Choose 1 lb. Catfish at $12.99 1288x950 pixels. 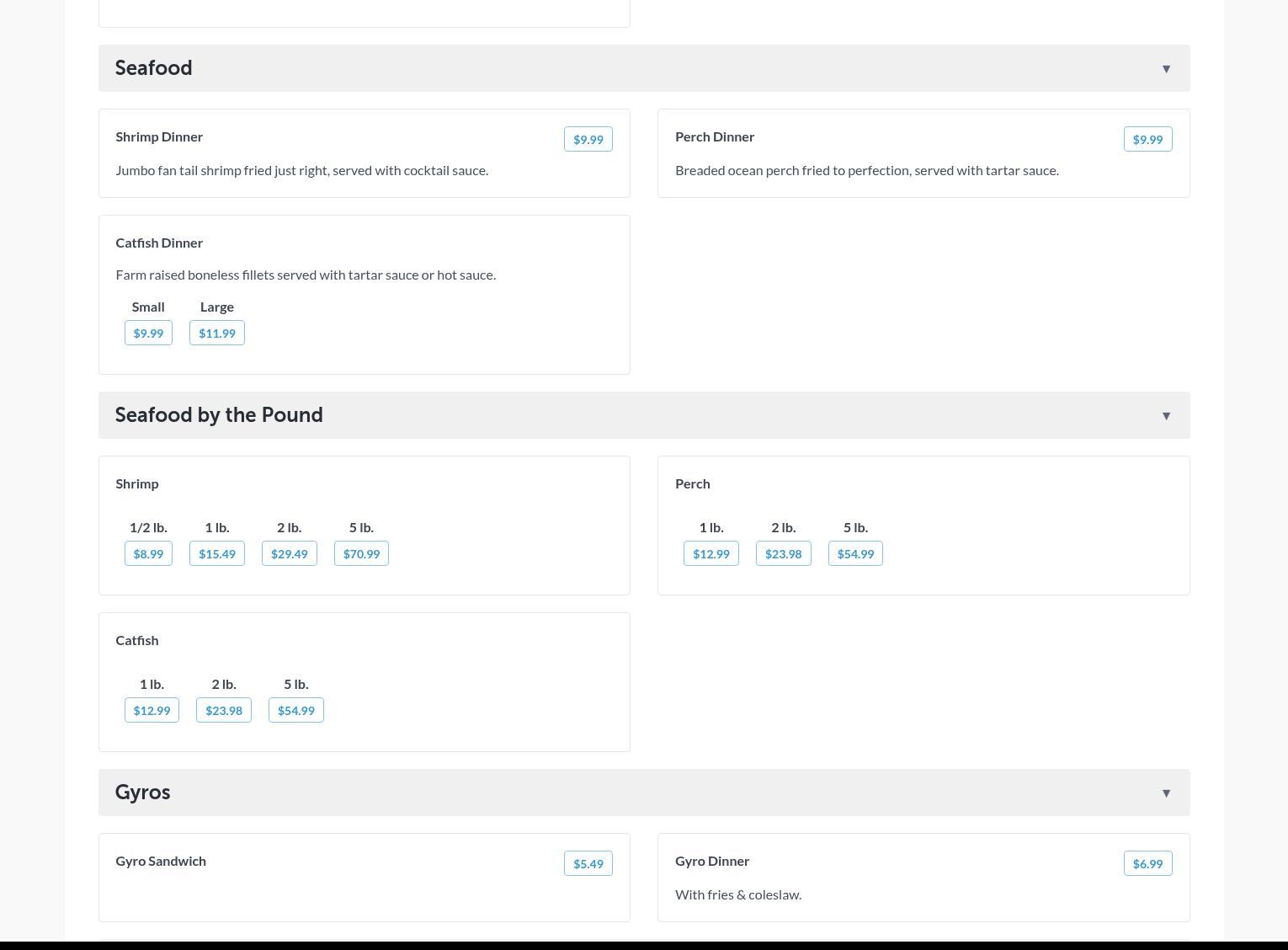coord(152,711)
